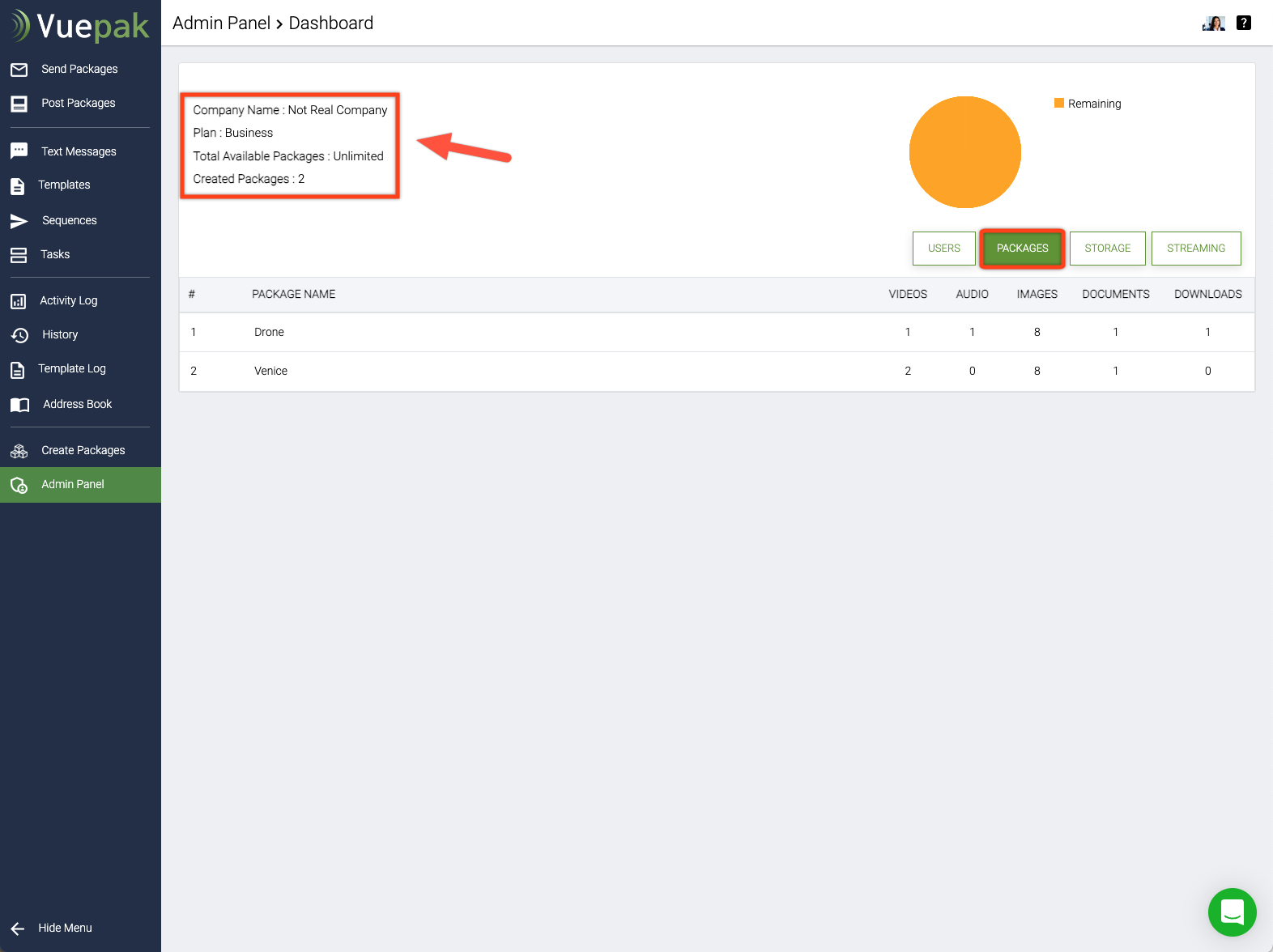Collapse sidebar with Hide Menu
Image resolution: width=1273 pixels, height=952 pixels.
[x=65, y=928]
